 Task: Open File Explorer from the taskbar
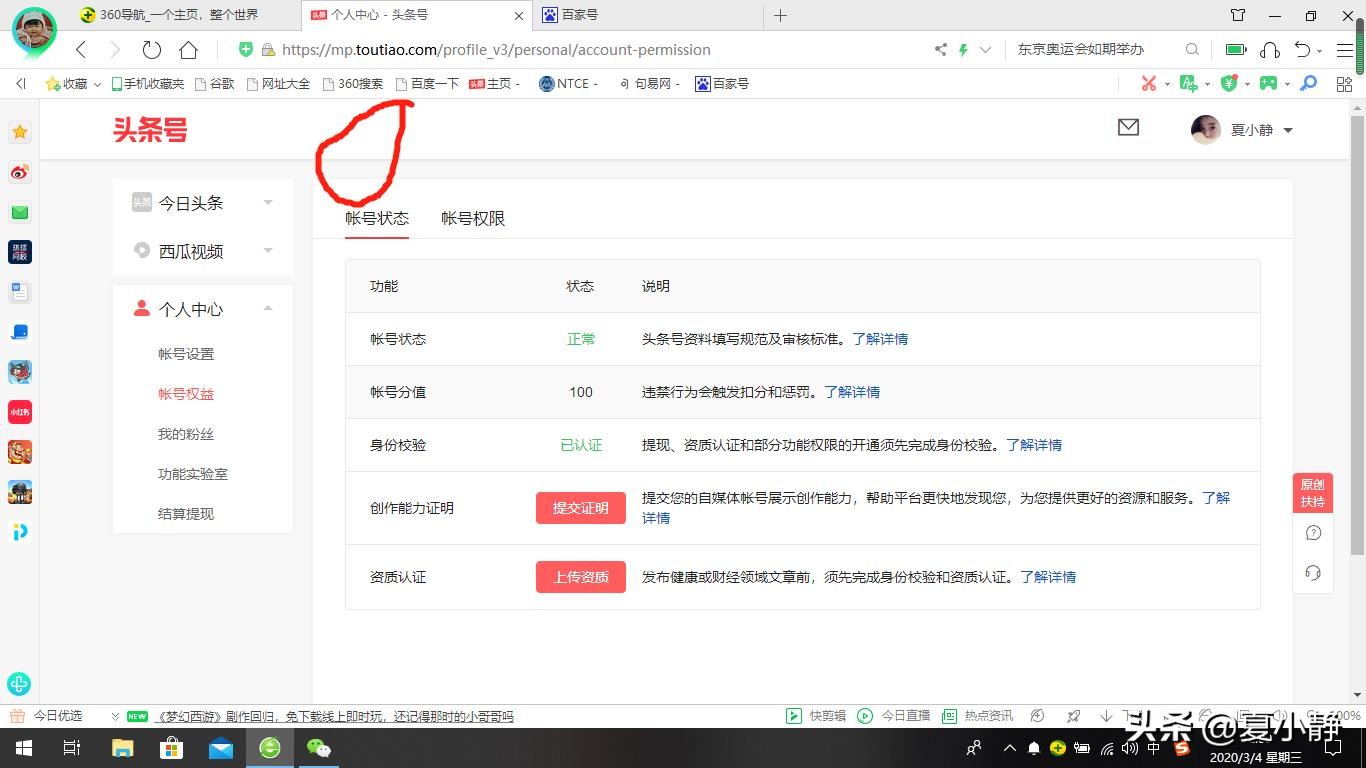(x=122, y=748)
